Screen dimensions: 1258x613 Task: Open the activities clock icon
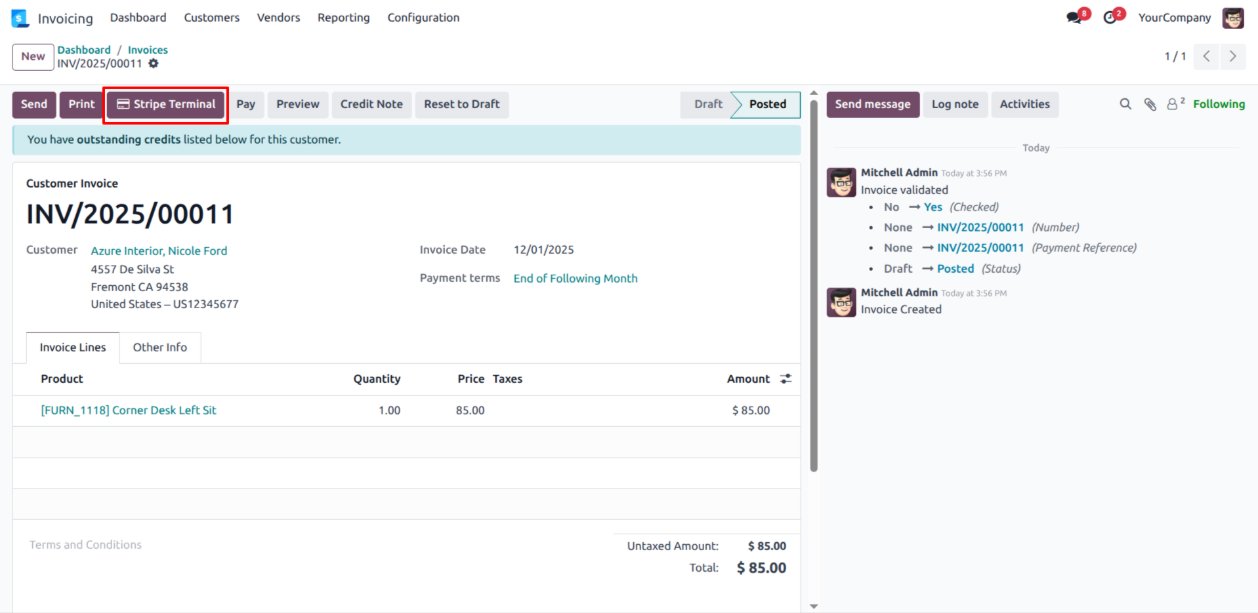(x=1110, y=18)
